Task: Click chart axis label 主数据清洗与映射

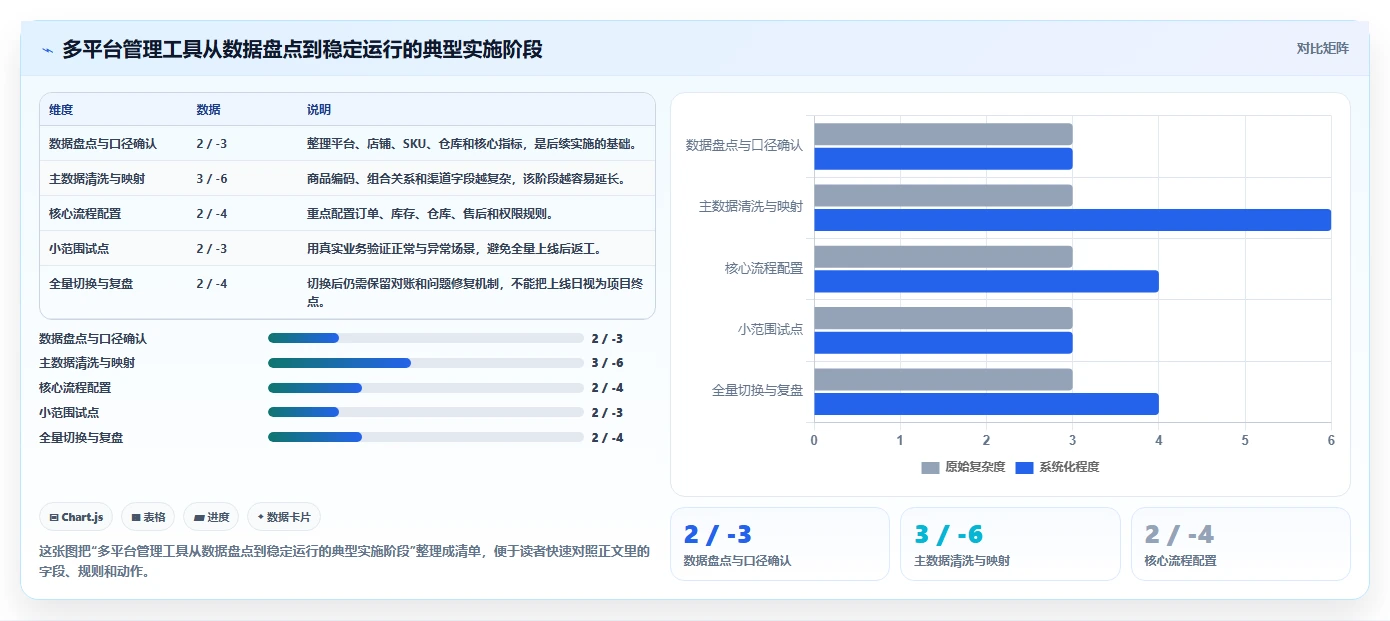Action: (x=751, y=207)
